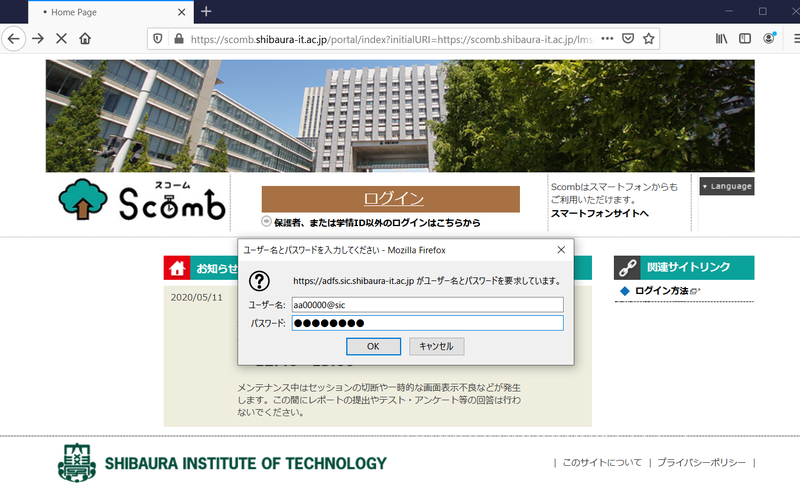Select the Home Page tab
The image size is (800, 490).
point(111,12)
